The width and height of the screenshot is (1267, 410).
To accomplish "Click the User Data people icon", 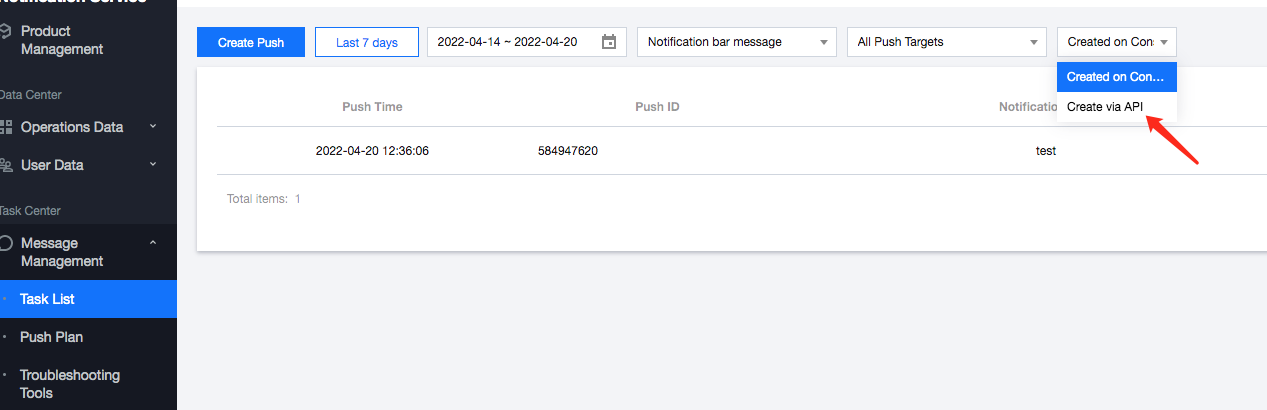I will (6, 165).
